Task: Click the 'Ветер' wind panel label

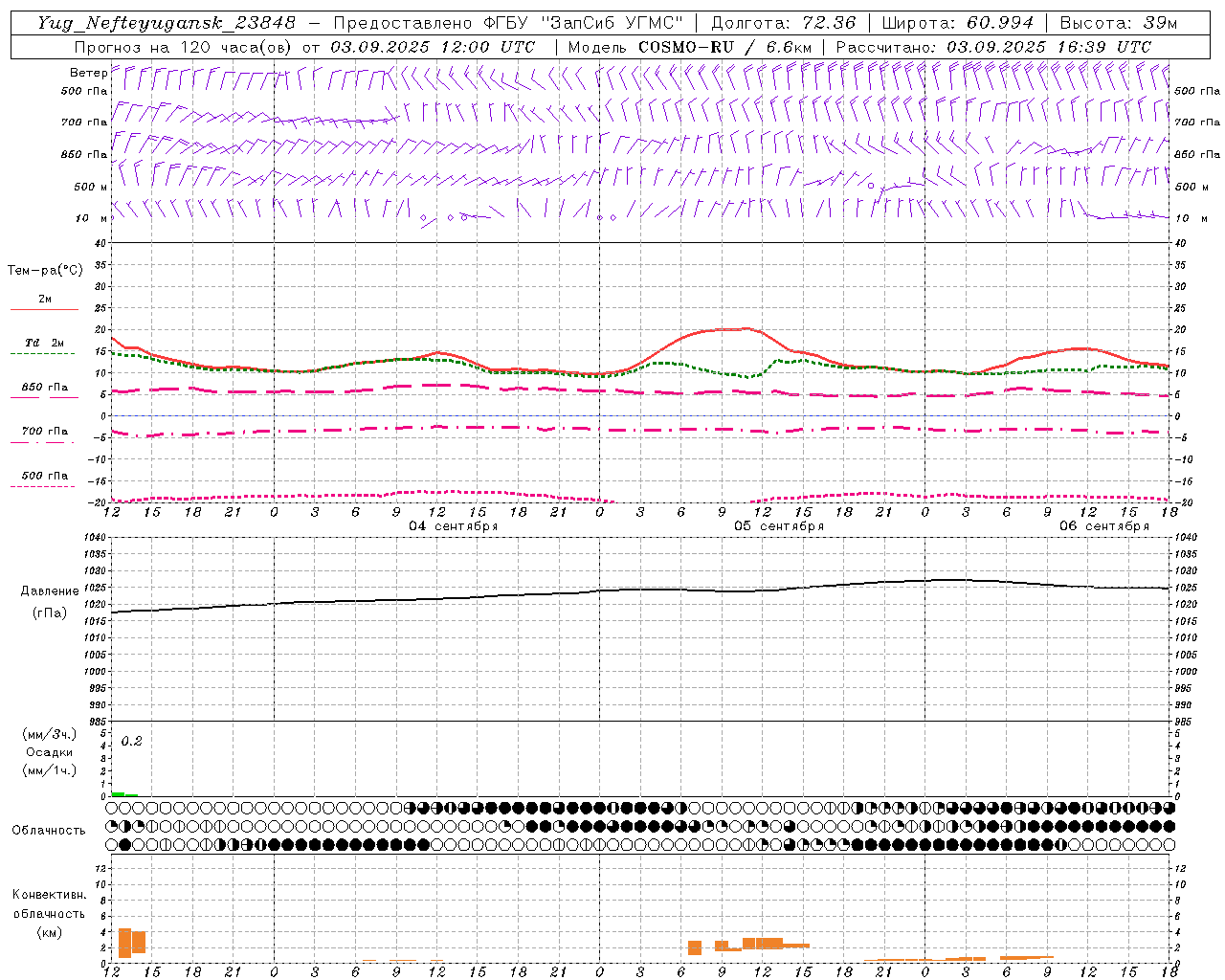Action: pos(88,73)
